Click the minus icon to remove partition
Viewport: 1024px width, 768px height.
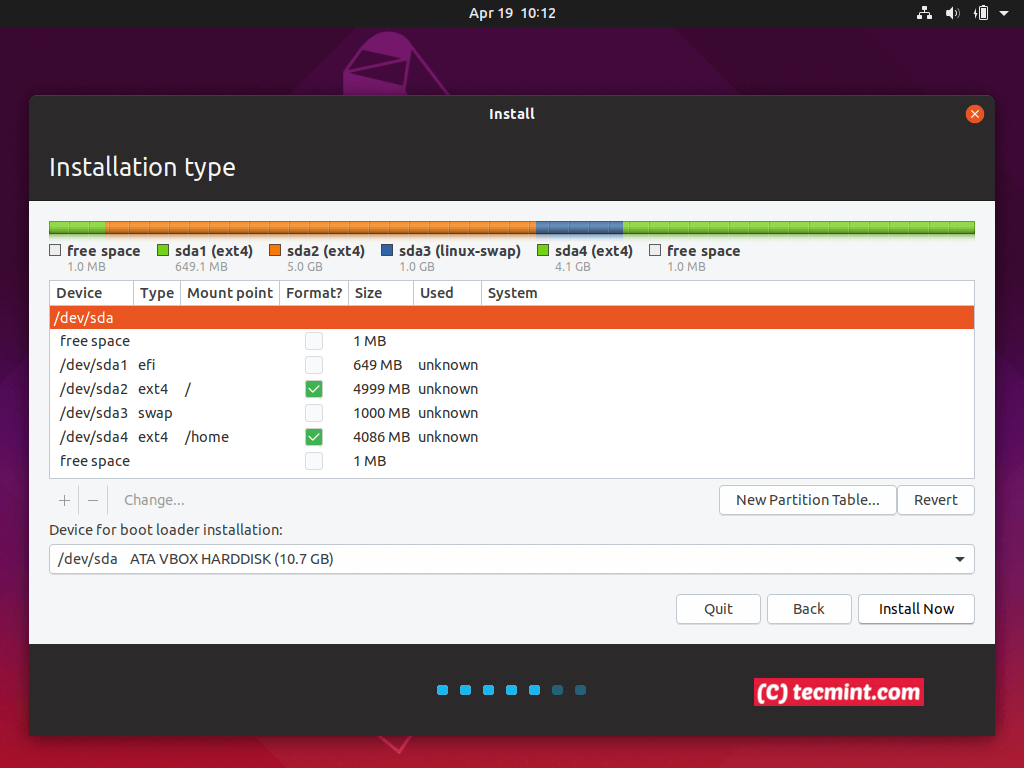pos(93,500)
